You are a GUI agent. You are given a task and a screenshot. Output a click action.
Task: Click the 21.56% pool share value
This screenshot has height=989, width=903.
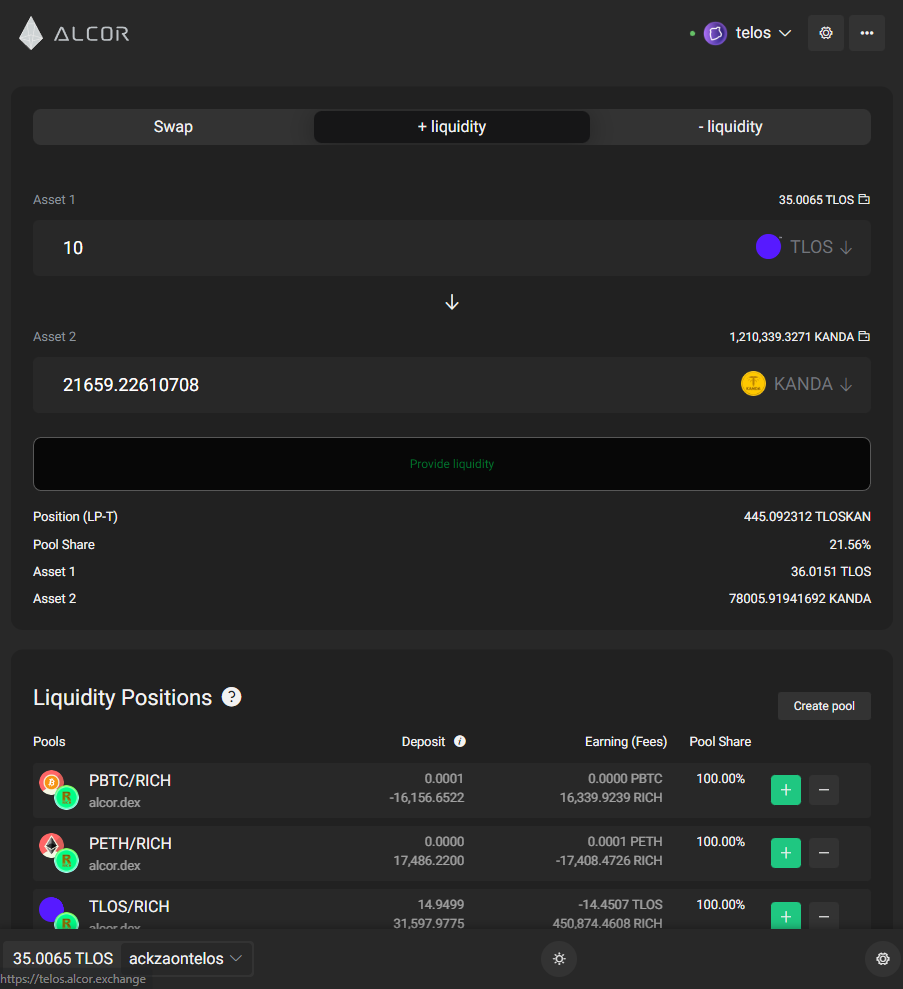pyautogui.click(x=849, y=544)
